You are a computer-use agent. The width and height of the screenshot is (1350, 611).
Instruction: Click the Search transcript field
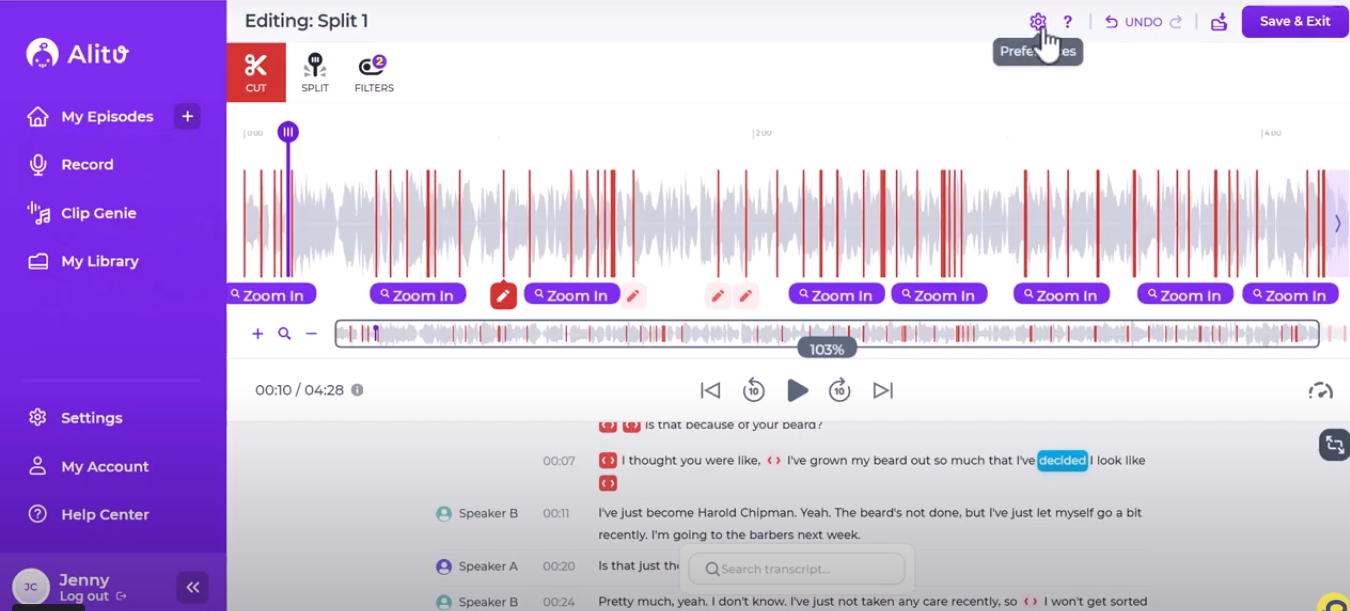(x=797, y=568)
